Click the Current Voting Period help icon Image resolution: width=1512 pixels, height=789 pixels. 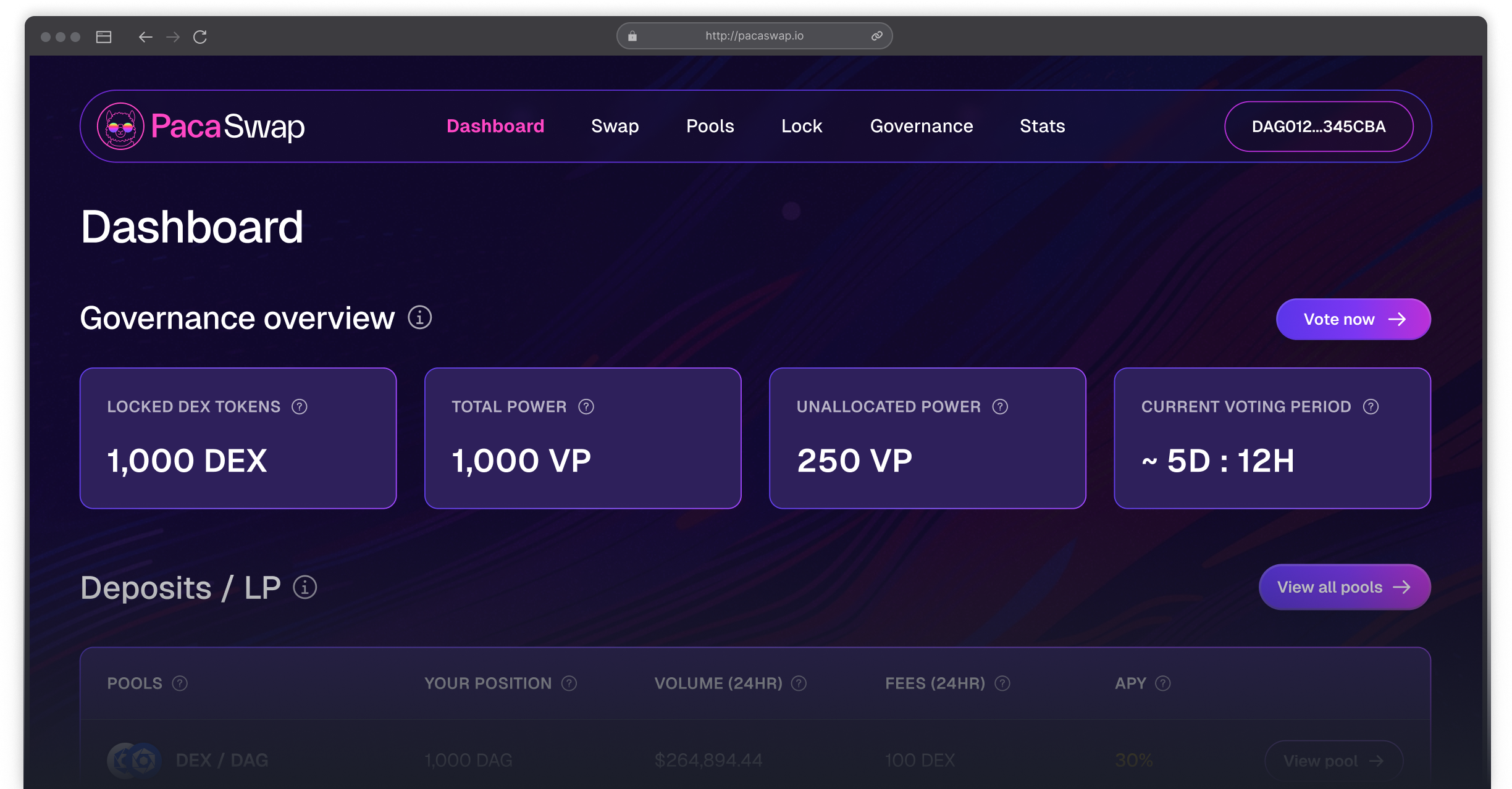pyautogui.click(x=1371, y=407)
